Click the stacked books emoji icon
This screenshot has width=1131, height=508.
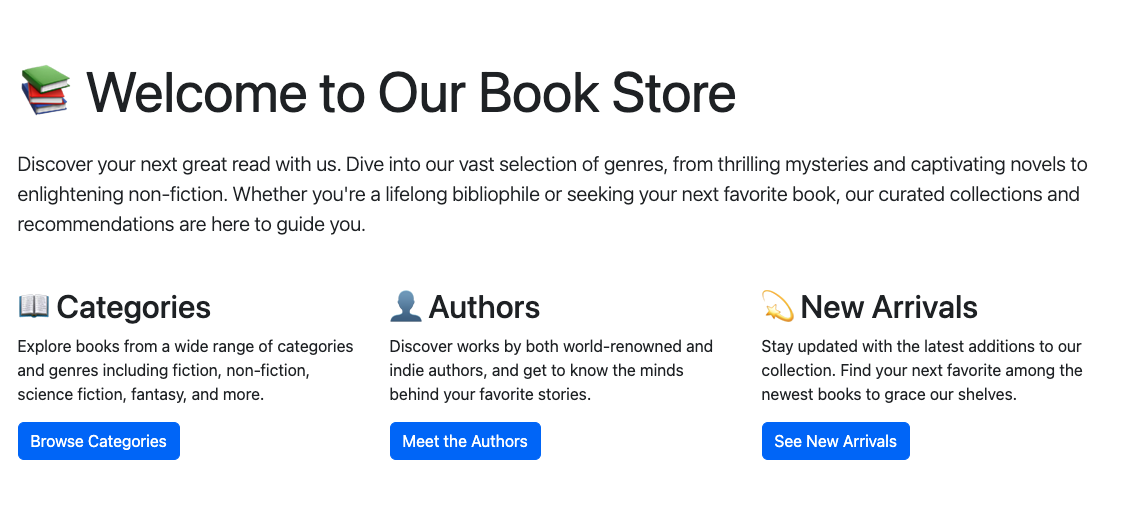[45, 89]
